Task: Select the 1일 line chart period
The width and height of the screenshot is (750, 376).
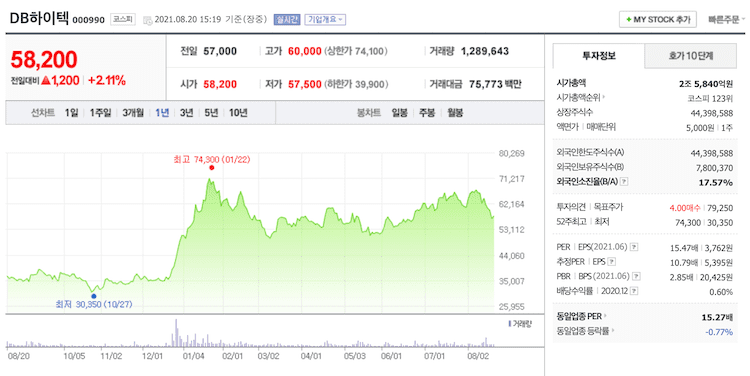Action: [x=71, y=113]
